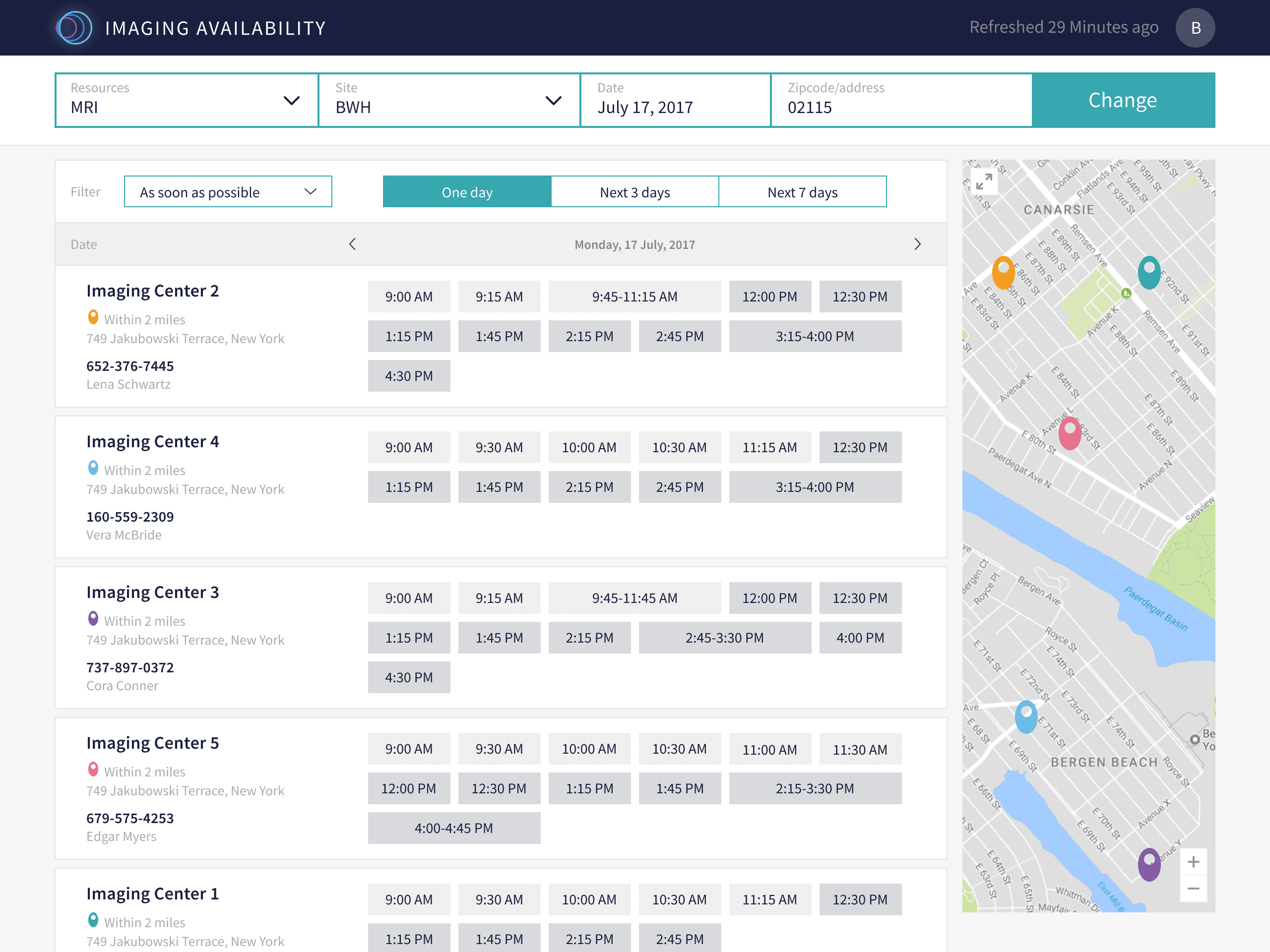Go to the previous date

tap(353, 244)
